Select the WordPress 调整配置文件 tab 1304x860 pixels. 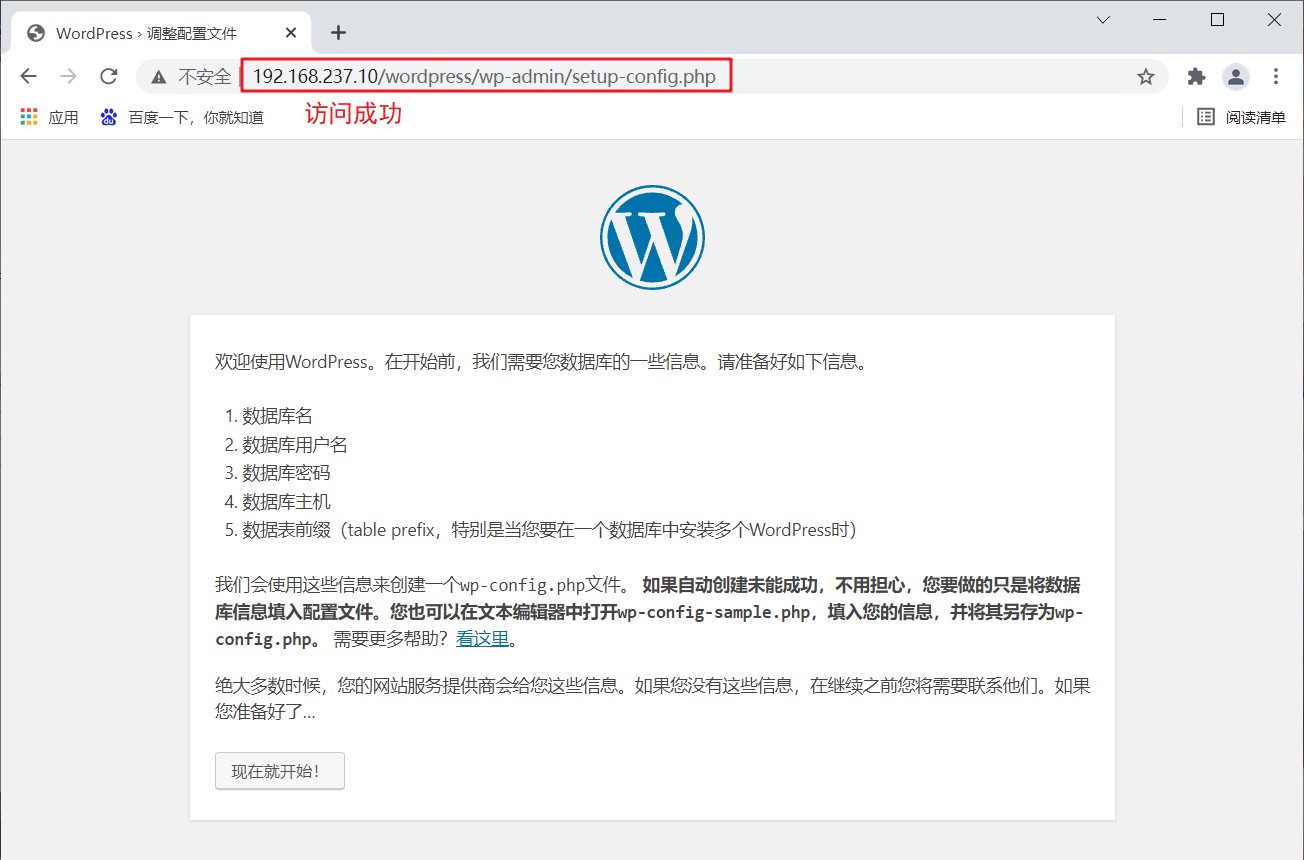[x=160, y=33]
